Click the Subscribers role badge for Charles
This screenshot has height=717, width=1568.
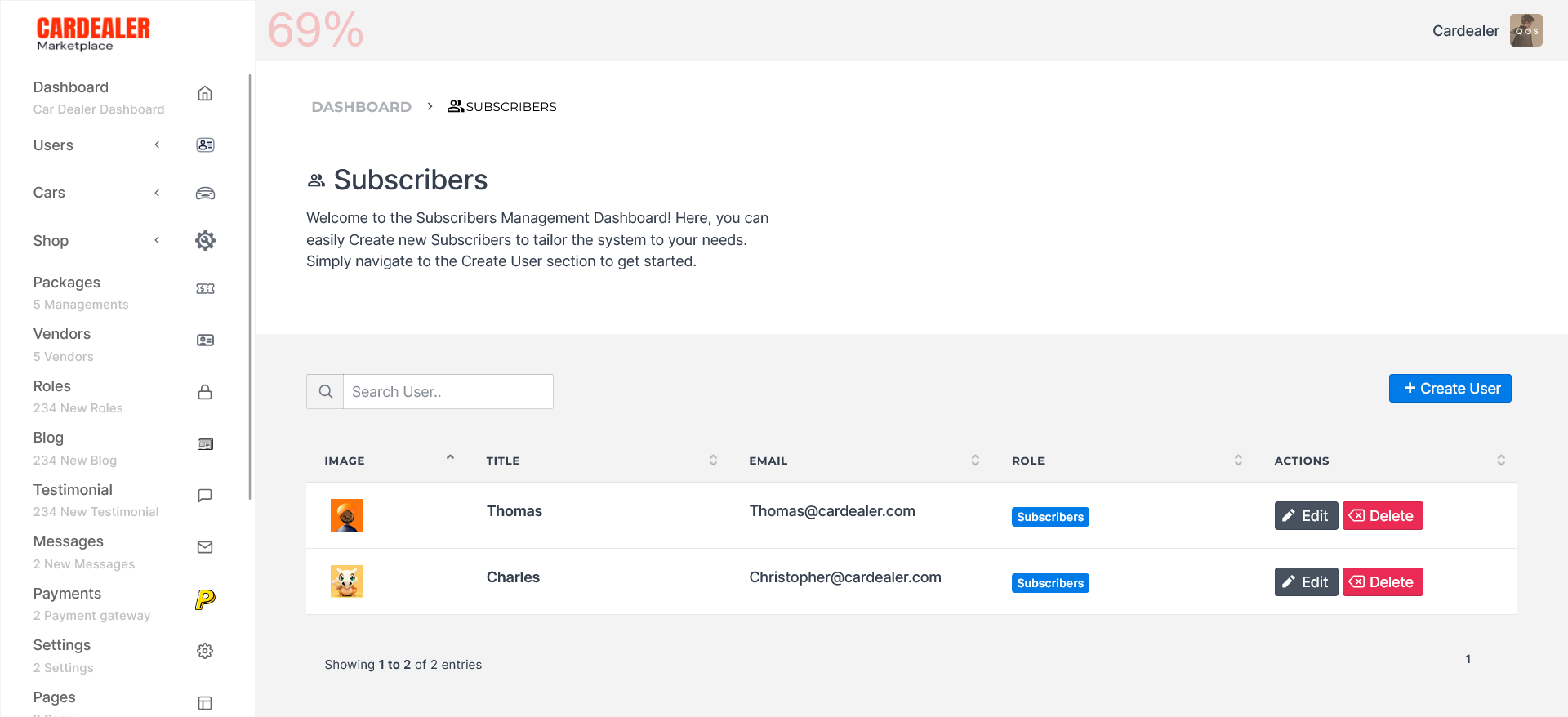1049,582
